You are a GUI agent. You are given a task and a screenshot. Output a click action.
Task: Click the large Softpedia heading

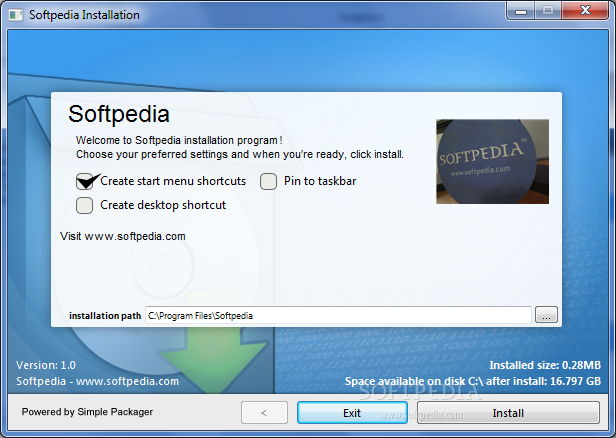click(x=119, y=114)
